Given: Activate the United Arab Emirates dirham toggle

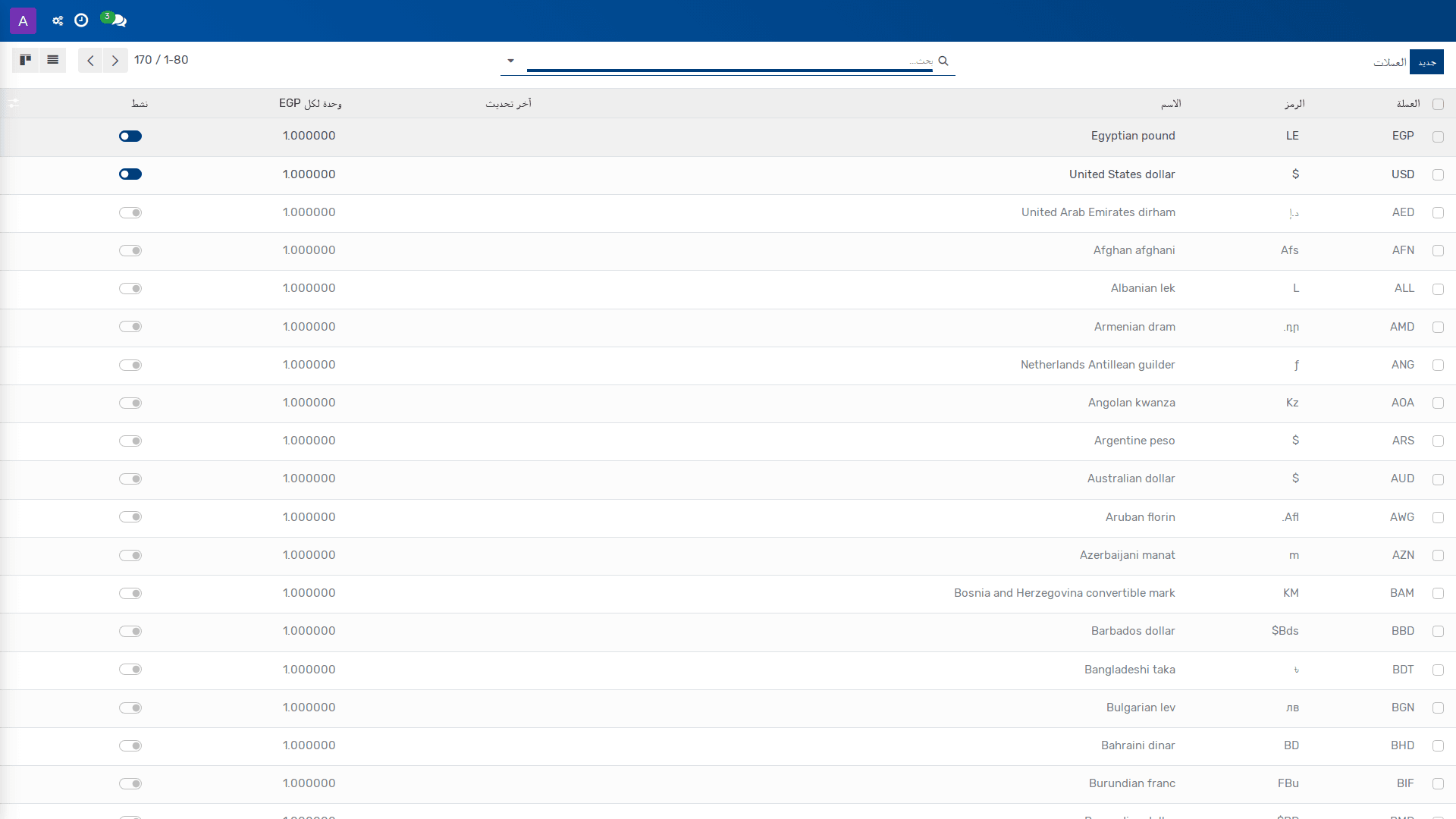Looking at the screenshot, I should pyautogui.click(x=130, y=213).
